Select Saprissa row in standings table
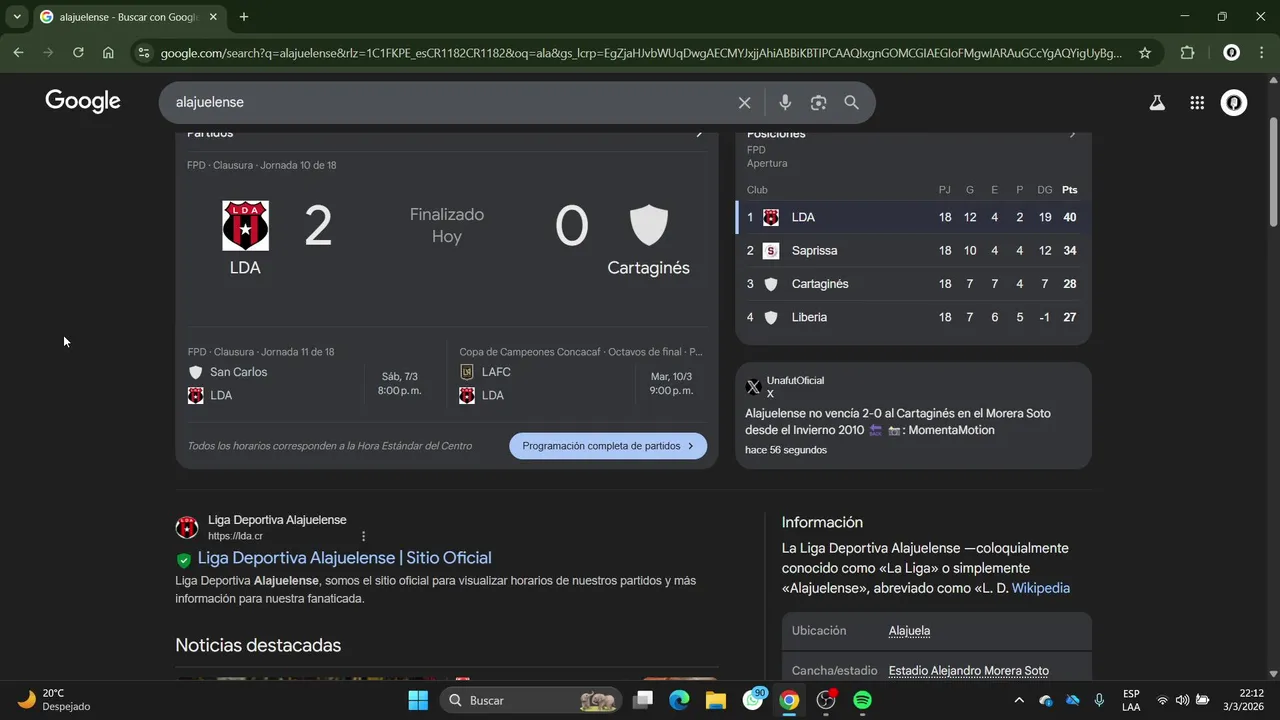This screenshot has height=720, width=1280. click(x=912, y=250)
